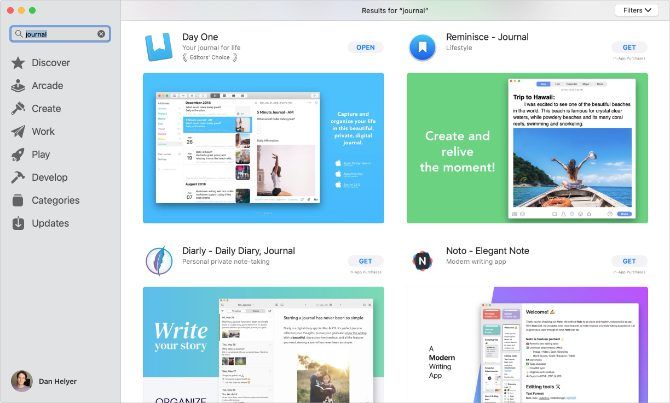Click the Editors' Choice badge under Day One
The image size is (670, 403).
[210, 57]
